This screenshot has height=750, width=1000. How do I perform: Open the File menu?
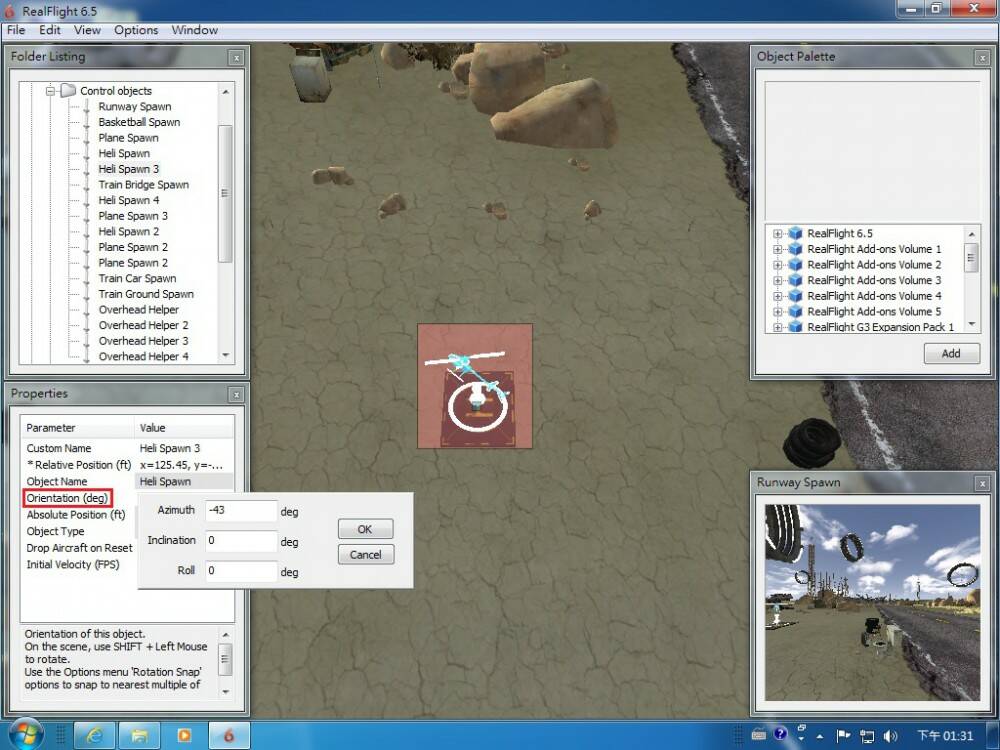pyautogui.click(x=16, y=30)
